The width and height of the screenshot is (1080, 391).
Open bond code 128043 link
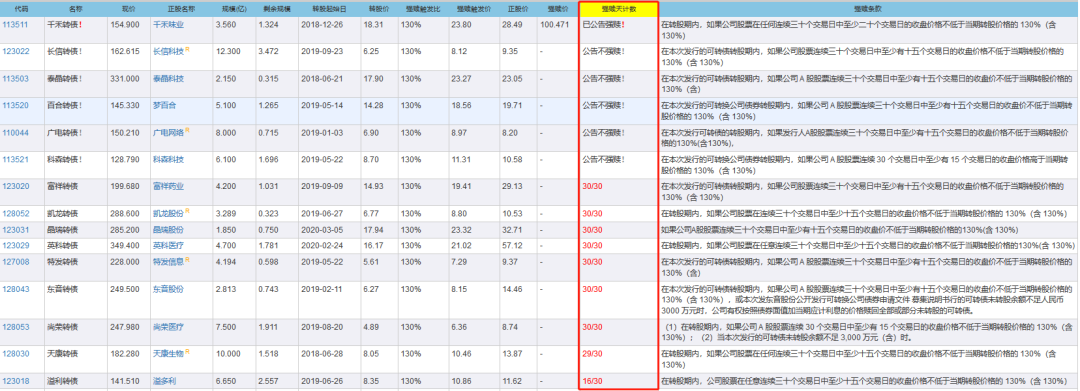pos(15,289)
